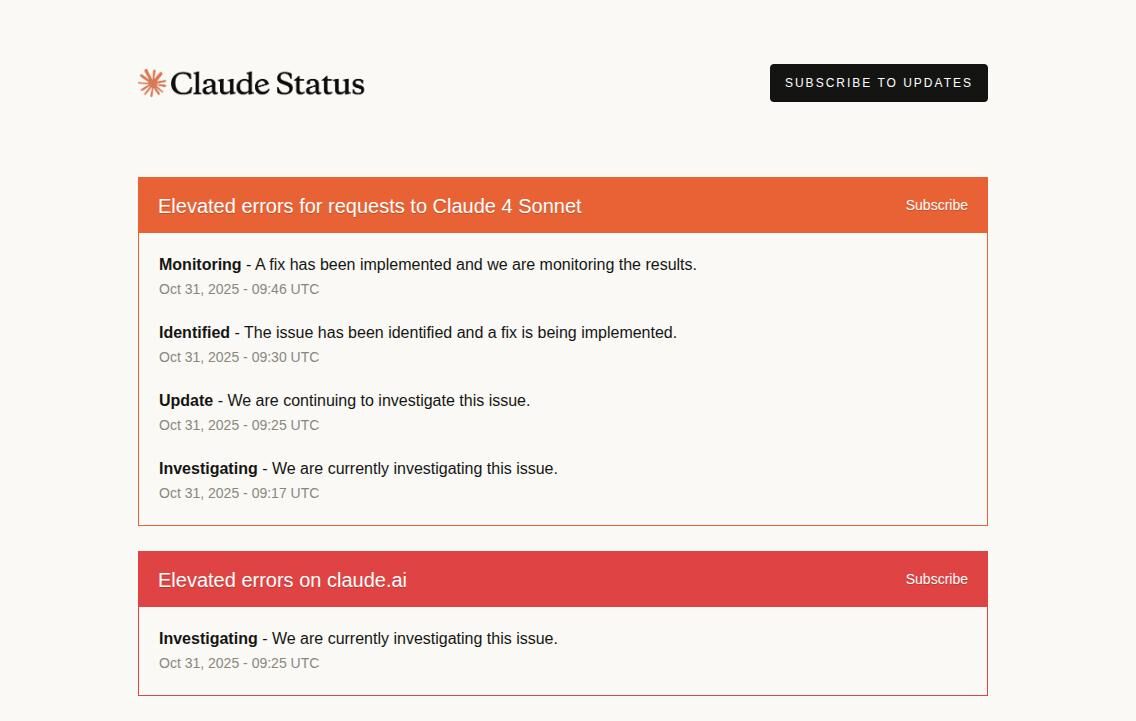
Task: Open the Elevated errors on claude.ai incident
Action: [282, 580]
